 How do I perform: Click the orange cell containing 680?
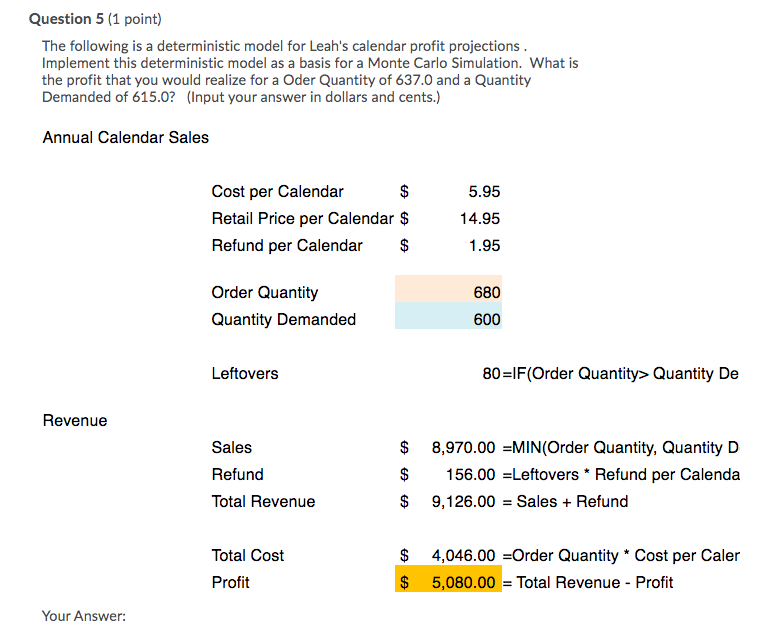448,289
